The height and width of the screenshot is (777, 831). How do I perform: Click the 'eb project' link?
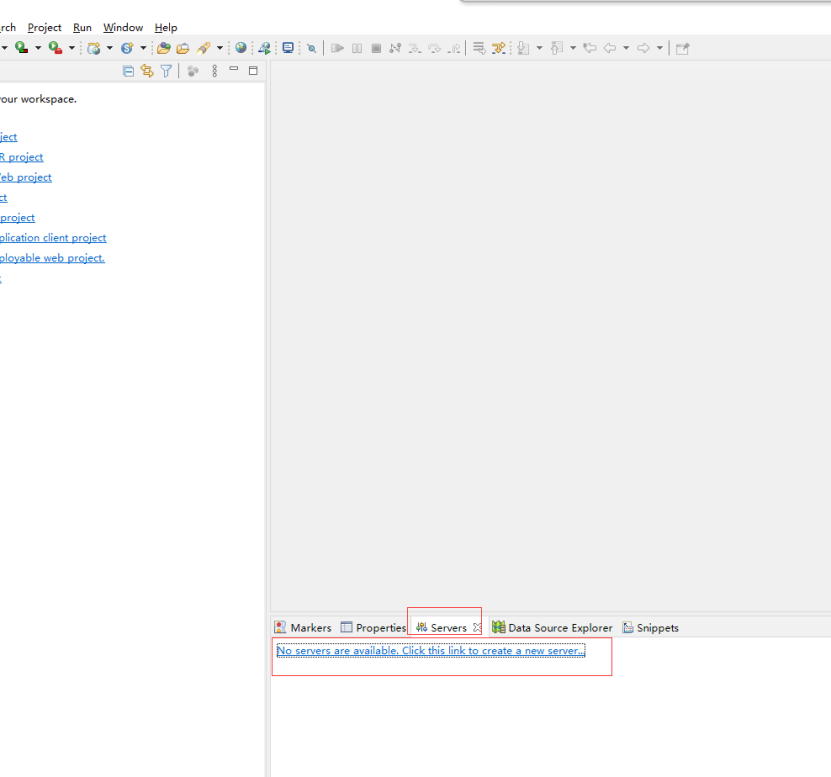tap(26, 178)
